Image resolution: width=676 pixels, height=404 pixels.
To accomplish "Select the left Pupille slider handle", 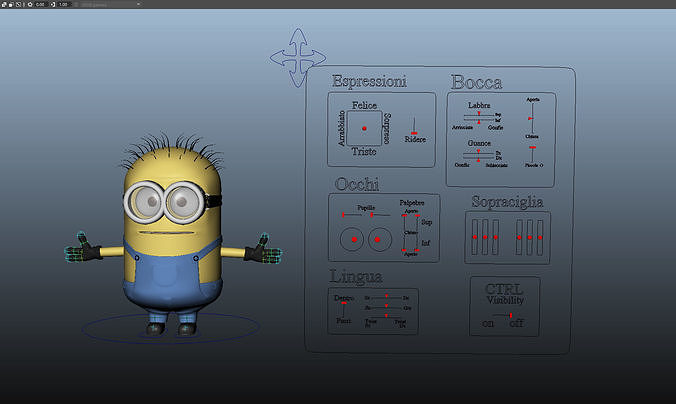I will click(x=343, y=214).
